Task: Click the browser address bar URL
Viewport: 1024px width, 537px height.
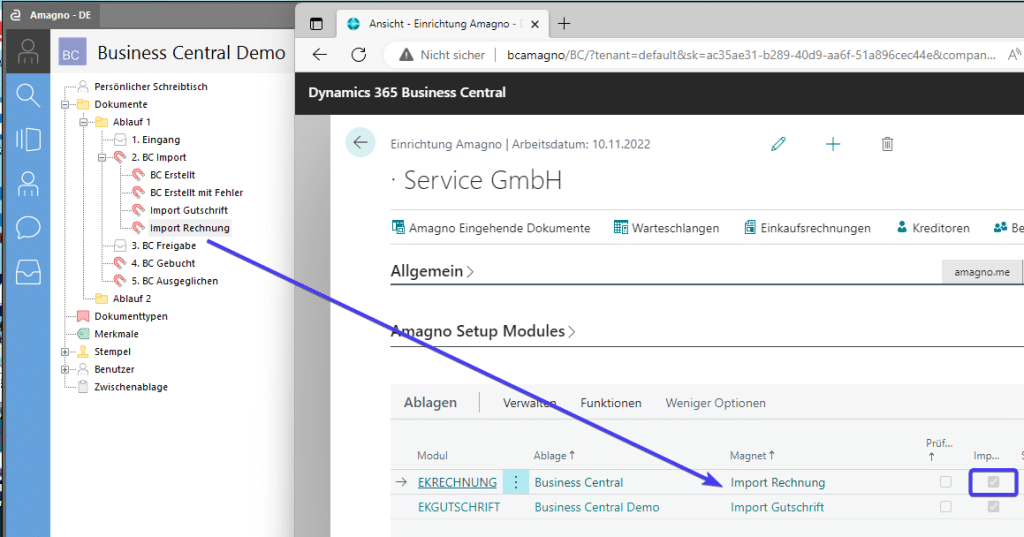Action: (x=751, y=55)
